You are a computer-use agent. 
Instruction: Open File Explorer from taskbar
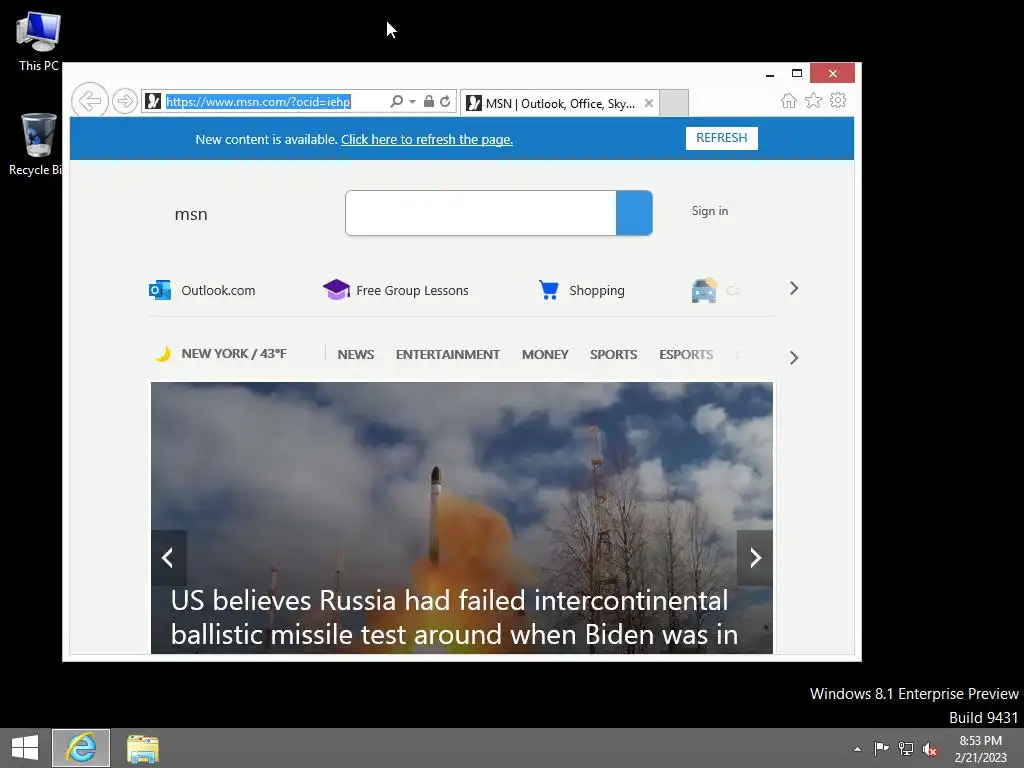pos(142,748)
